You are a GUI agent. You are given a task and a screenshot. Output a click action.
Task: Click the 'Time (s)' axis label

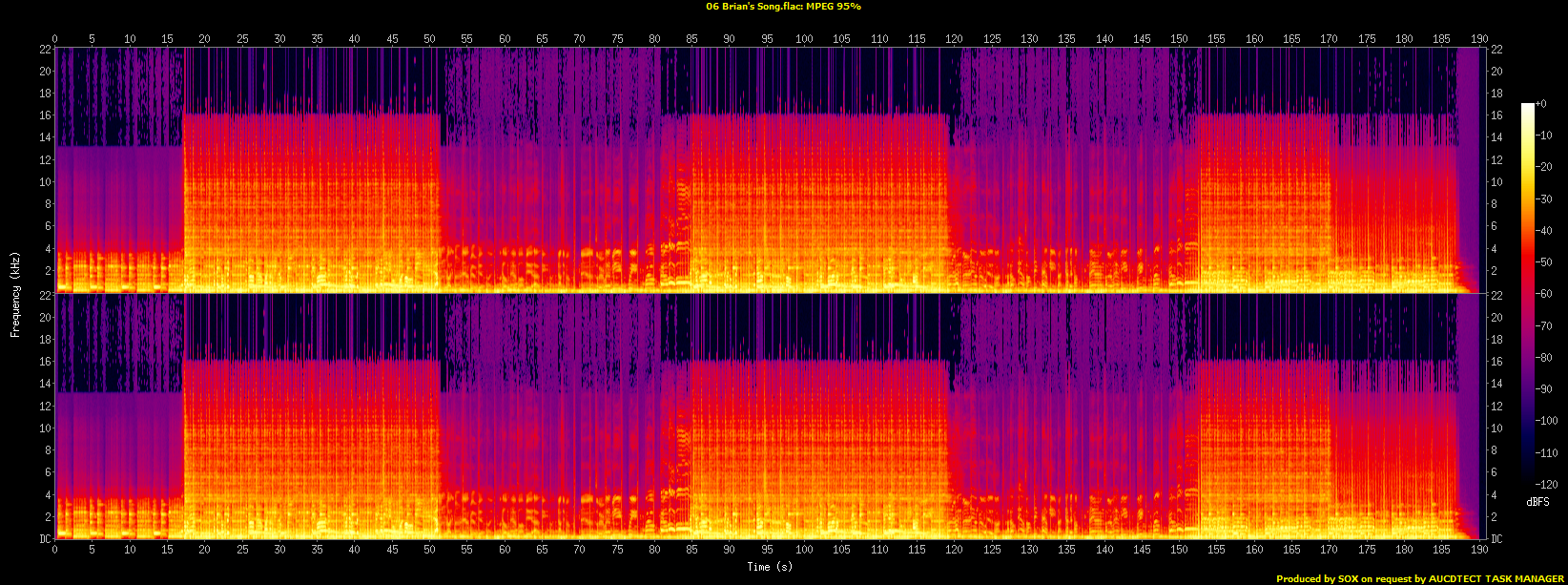click(x=770, y=567)
